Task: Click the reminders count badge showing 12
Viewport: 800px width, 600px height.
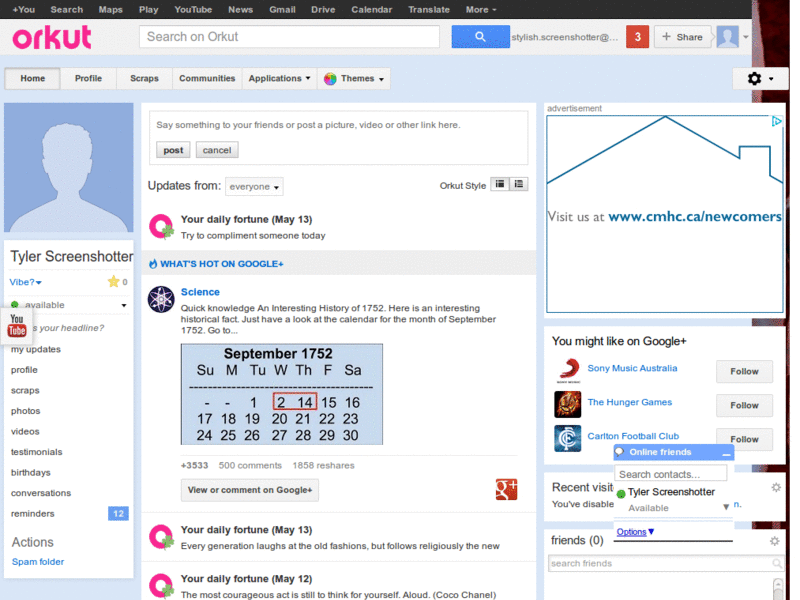Action: 118,513
